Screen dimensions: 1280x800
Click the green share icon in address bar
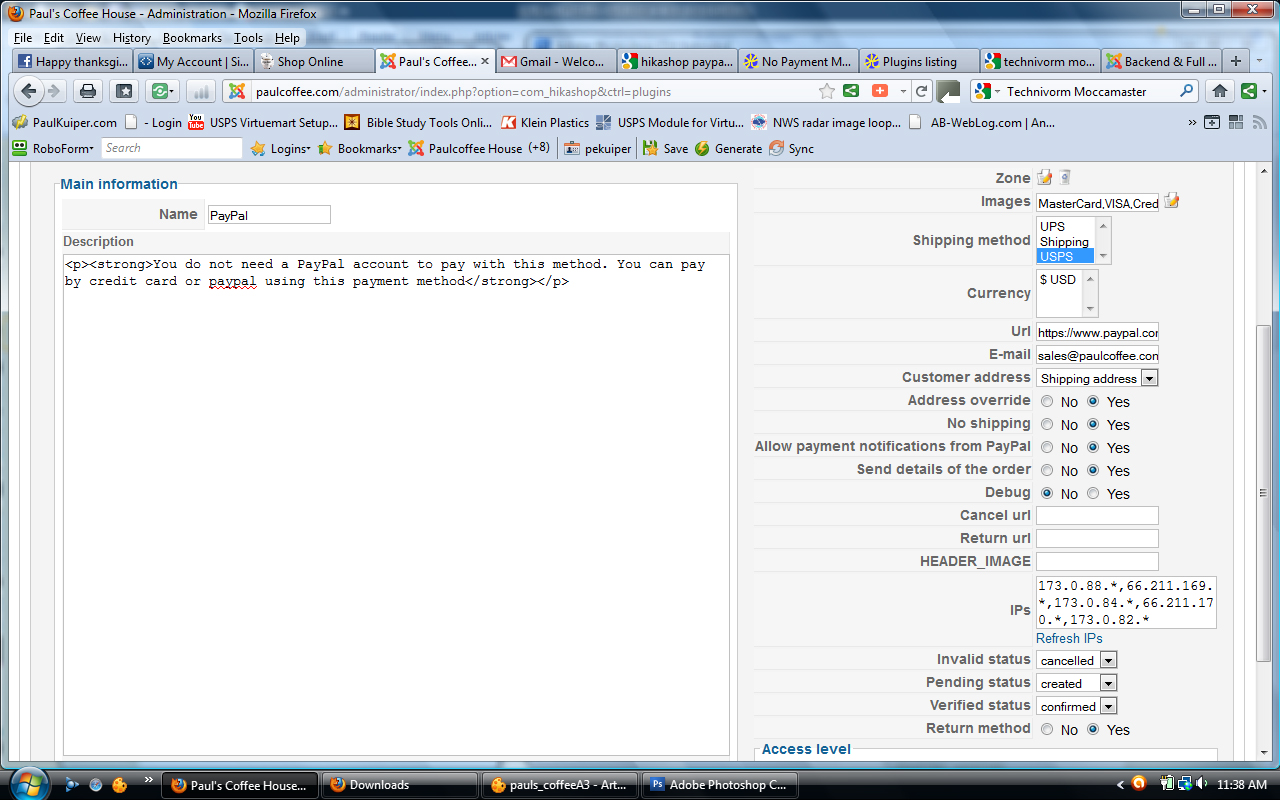coord(851,91)
